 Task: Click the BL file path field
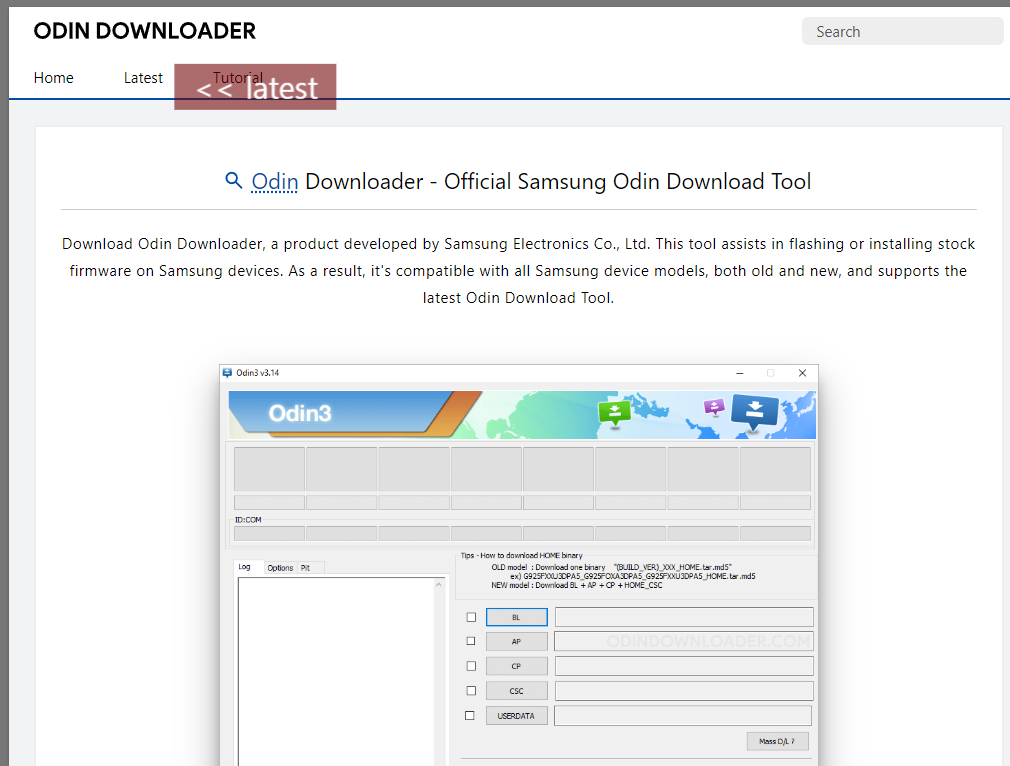(x=684, y=617)
